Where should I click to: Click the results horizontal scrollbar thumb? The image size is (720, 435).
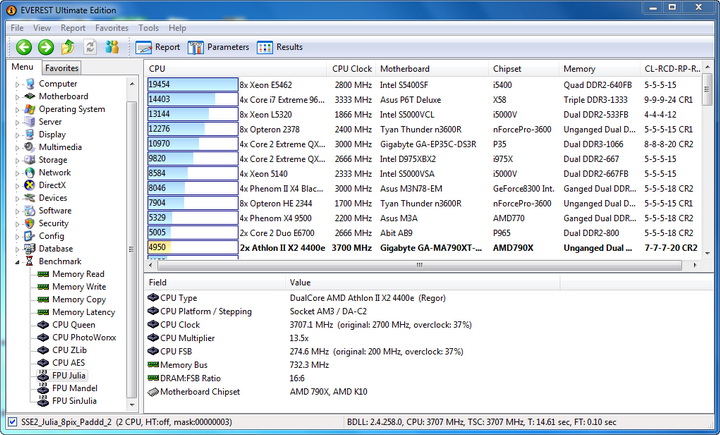(419, 265)
